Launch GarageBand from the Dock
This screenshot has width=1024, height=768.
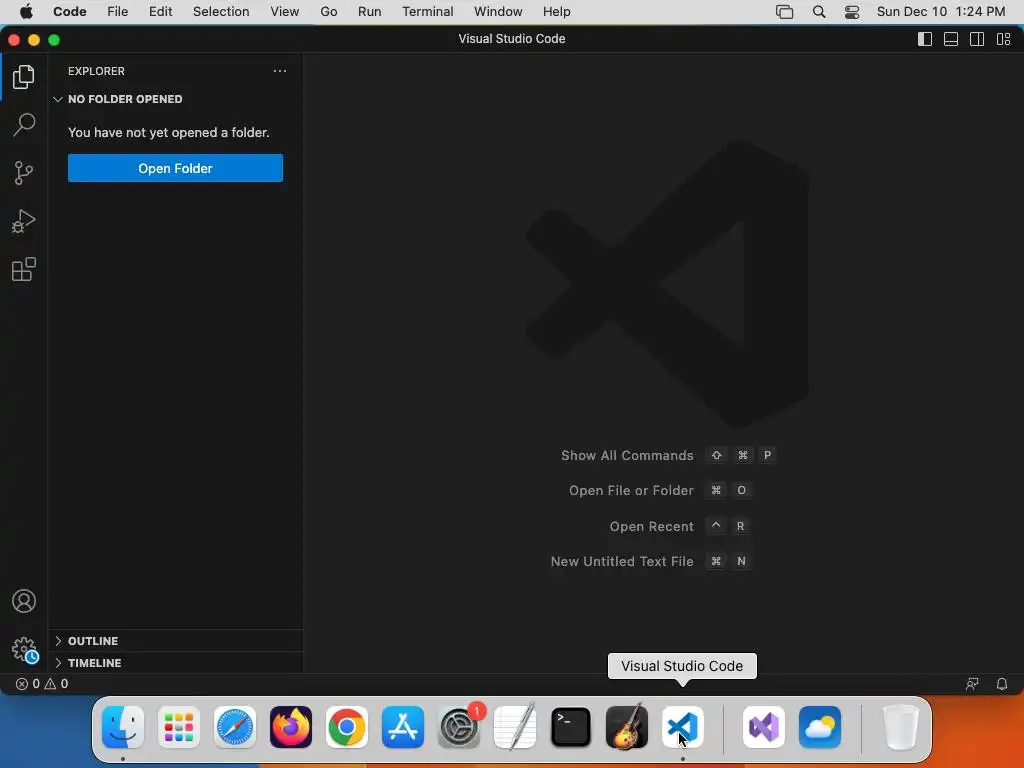[627, 727]
